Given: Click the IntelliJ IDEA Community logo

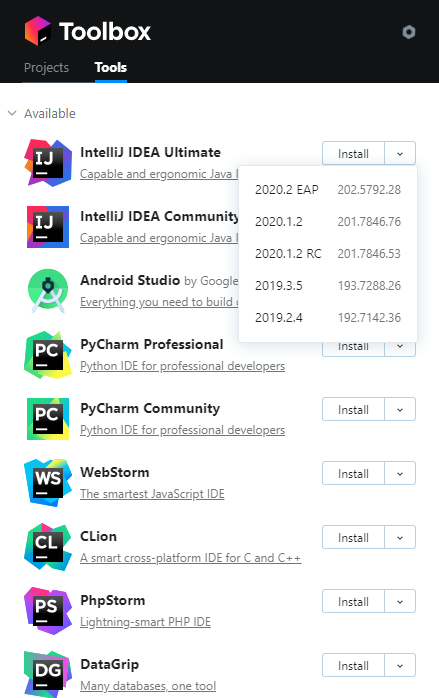Looking at the screenshot, I should [48, 227].
